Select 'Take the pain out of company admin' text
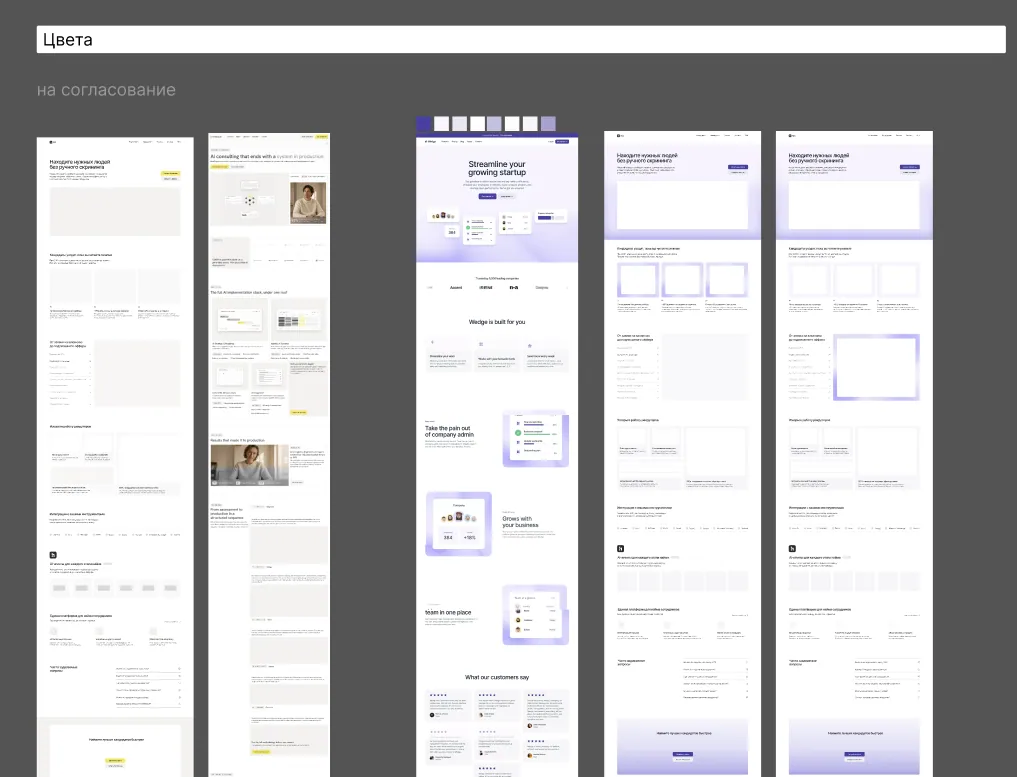Viewport: 1017px width, 777px height. coord(448,431)
